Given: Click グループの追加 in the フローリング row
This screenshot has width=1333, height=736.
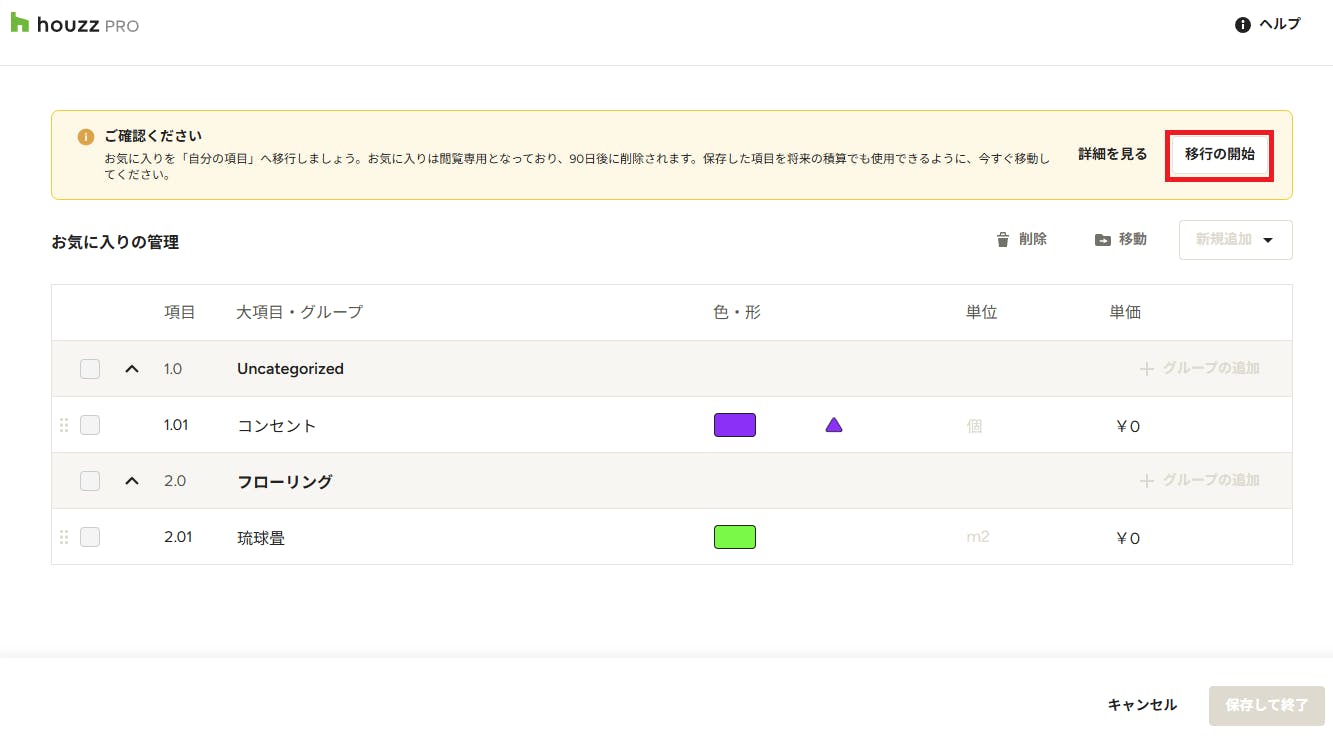Looking at the screenshot, I should (x=1200, y=481).
